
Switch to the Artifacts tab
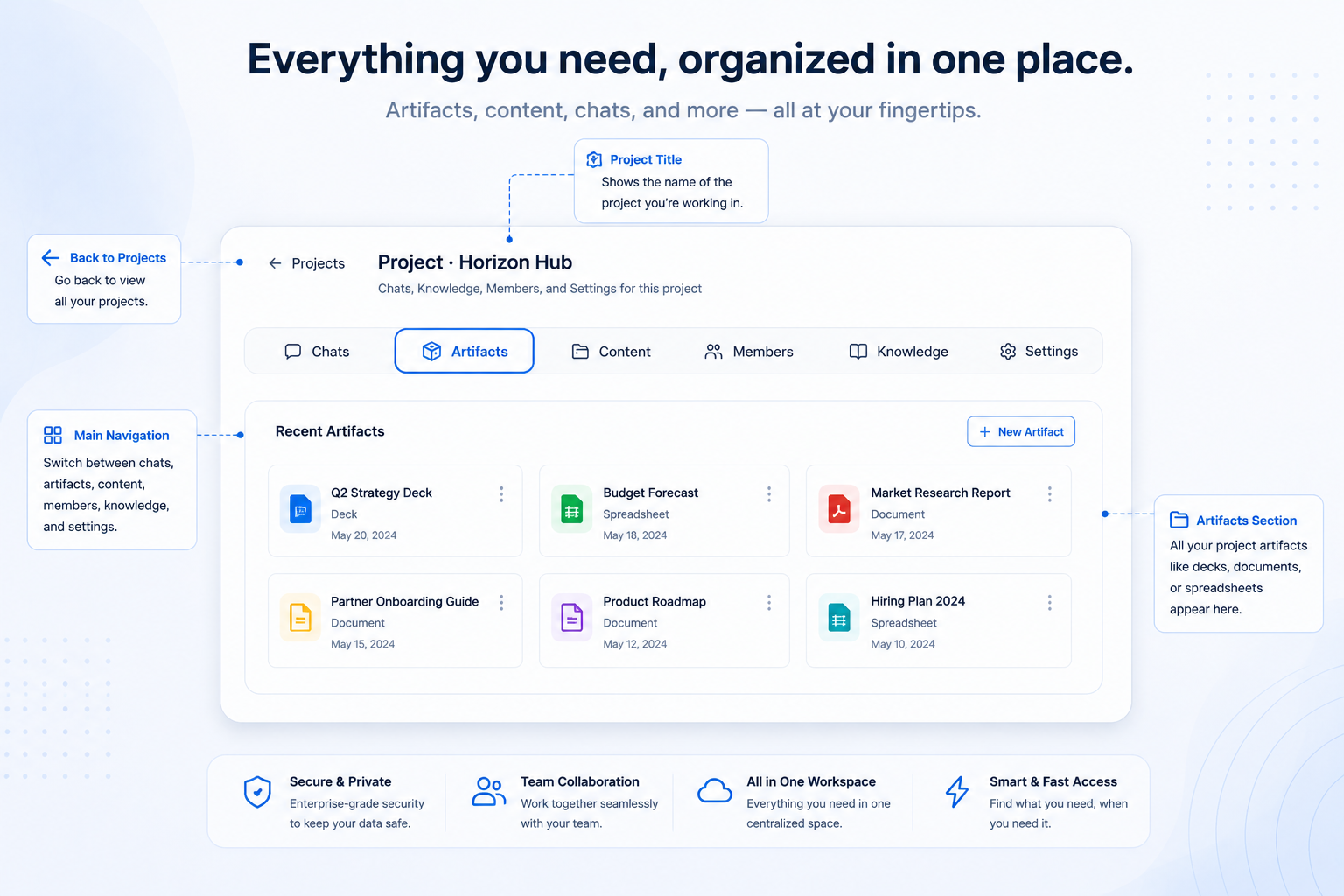point(465,352)
